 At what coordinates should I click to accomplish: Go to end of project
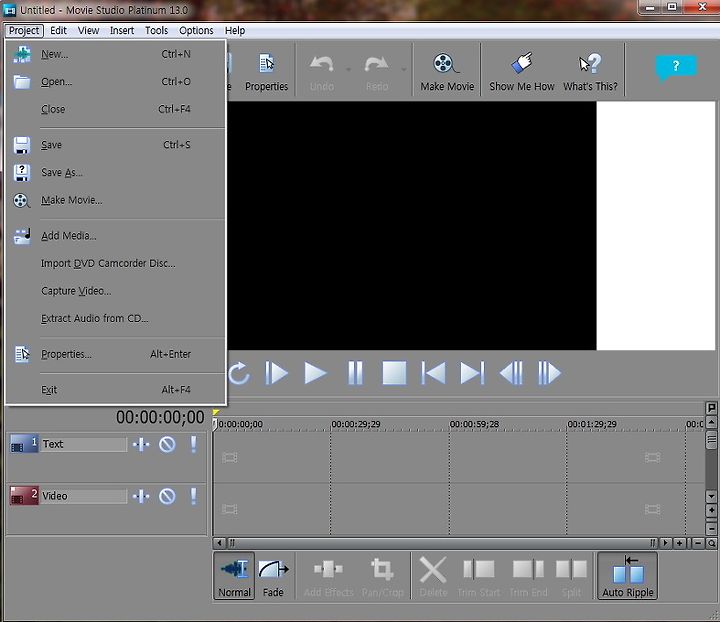(x=472, y=373)
